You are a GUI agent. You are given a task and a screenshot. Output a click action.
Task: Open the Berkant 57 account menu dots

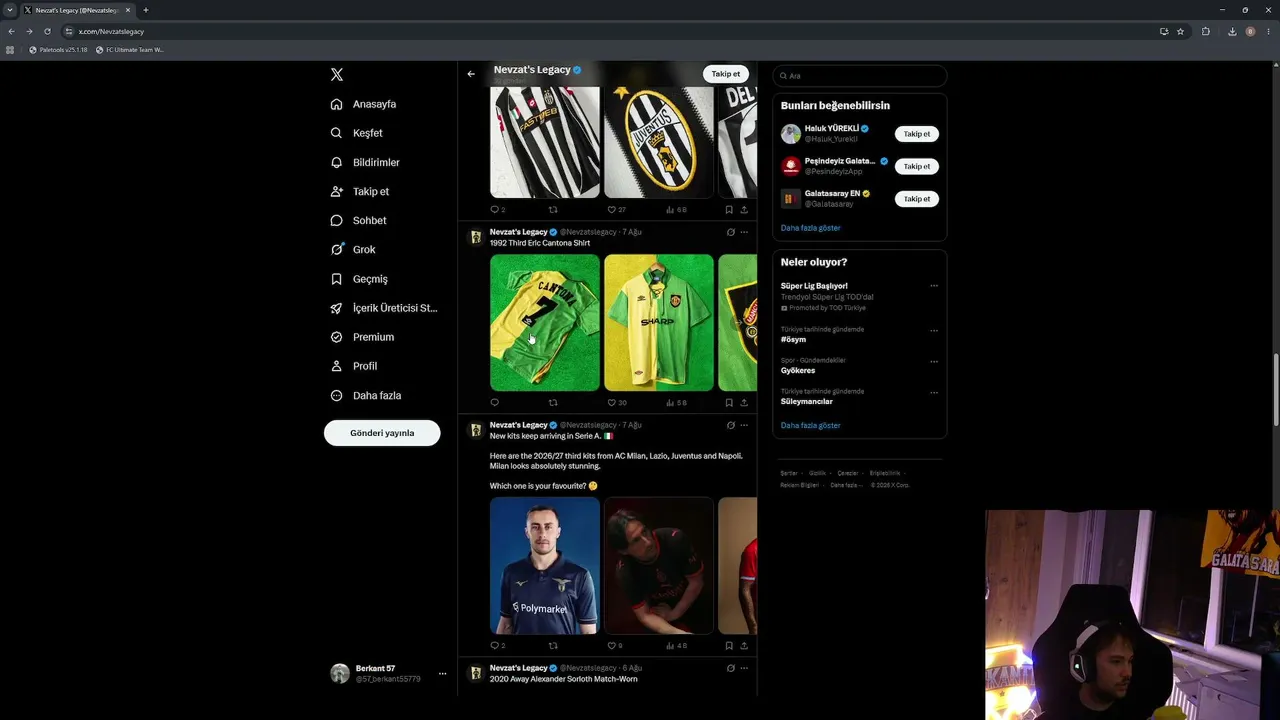tap(442, 673)
